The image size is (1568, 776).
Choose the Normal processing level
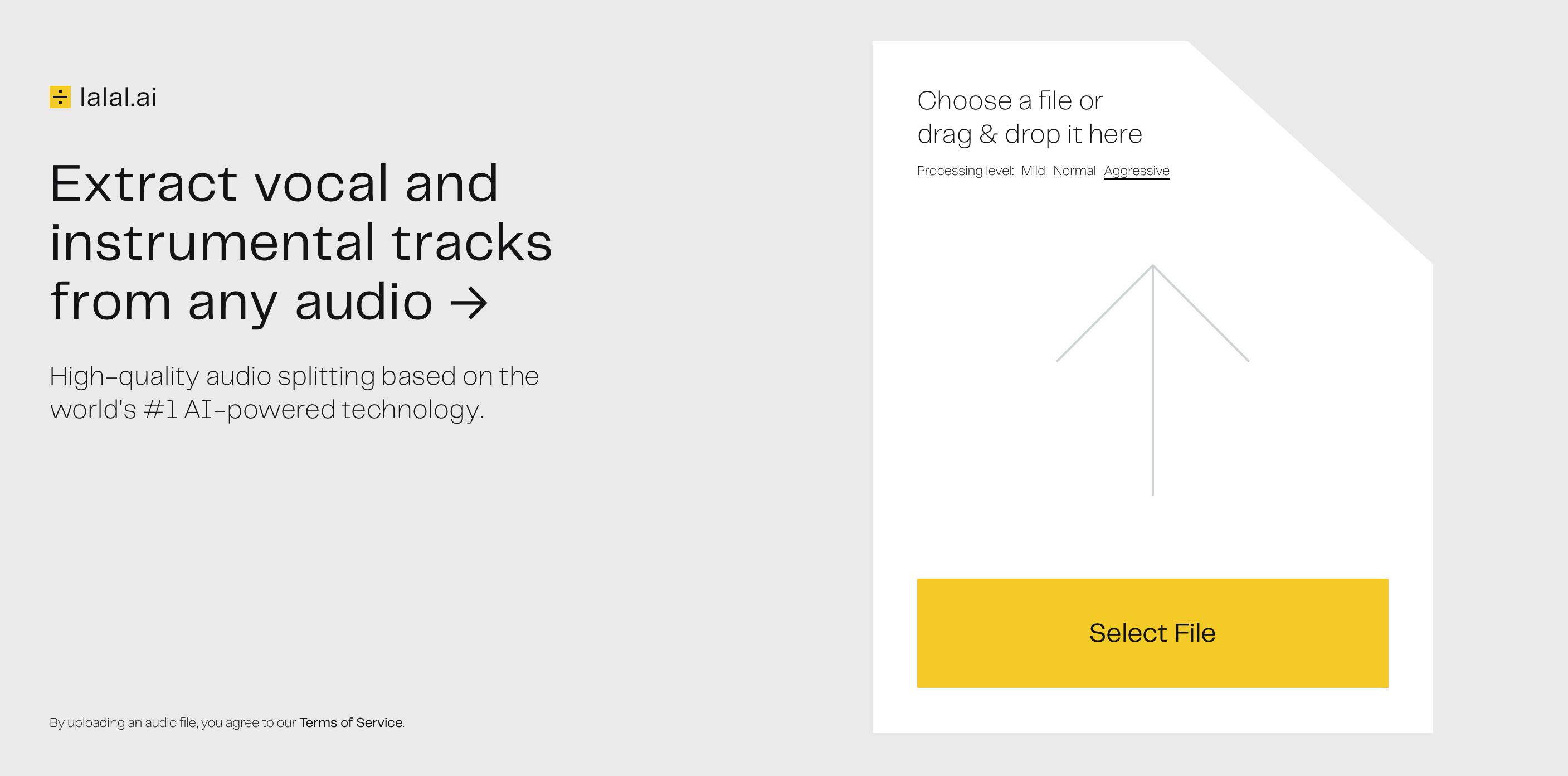[1074, 171]
